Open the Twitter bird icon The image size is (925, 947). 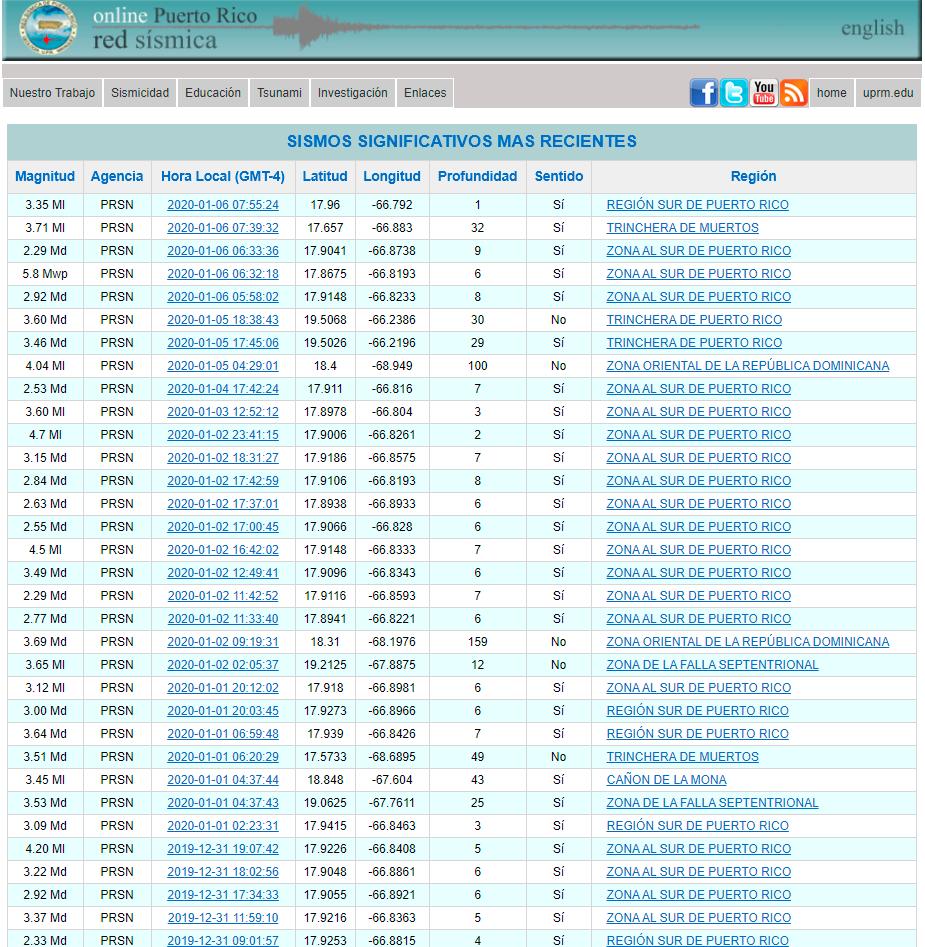[734, 93]
